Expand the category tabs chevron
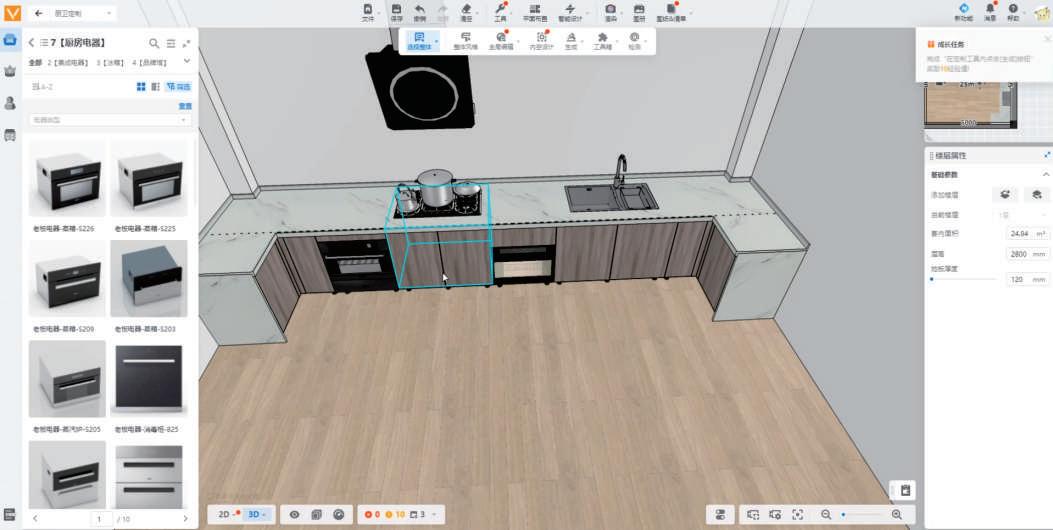Viewport: 1053px width, 530px height. [x=187, y=61]
